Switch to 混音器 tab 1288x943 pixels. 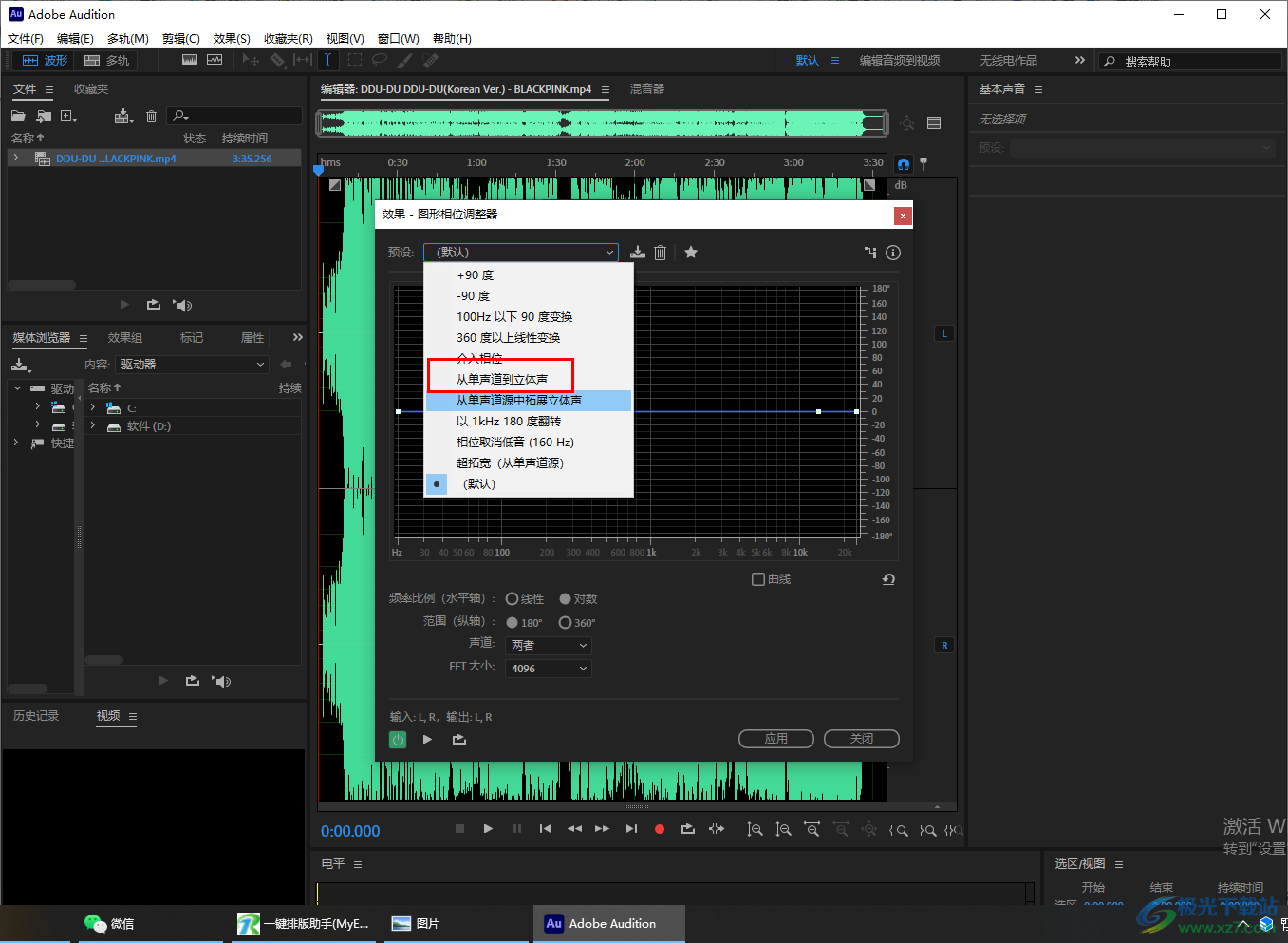[647, 88]
